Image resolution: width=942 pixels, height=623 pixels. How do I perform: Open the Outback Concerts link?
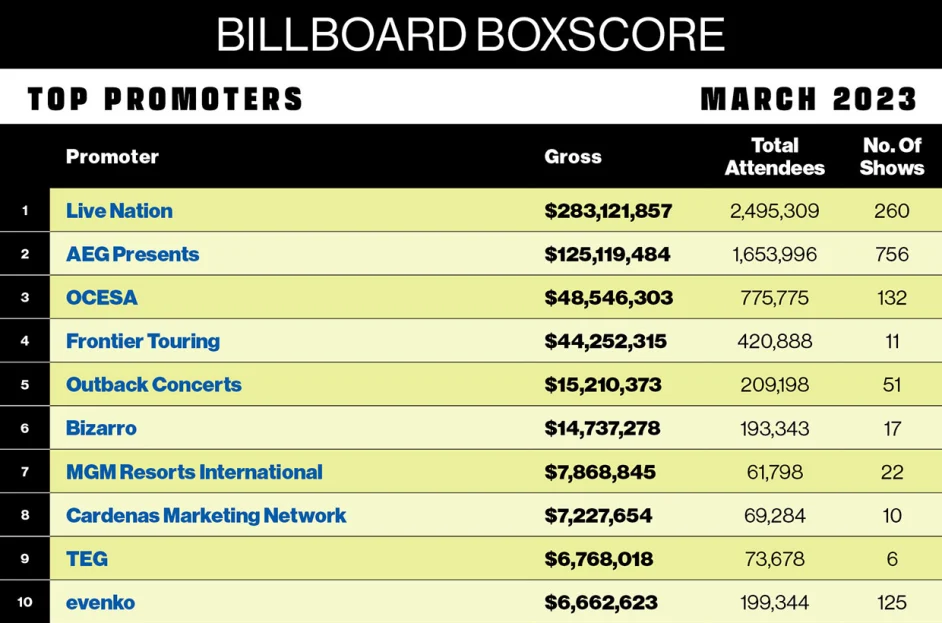pyautogui.click(x=153, y=385)
